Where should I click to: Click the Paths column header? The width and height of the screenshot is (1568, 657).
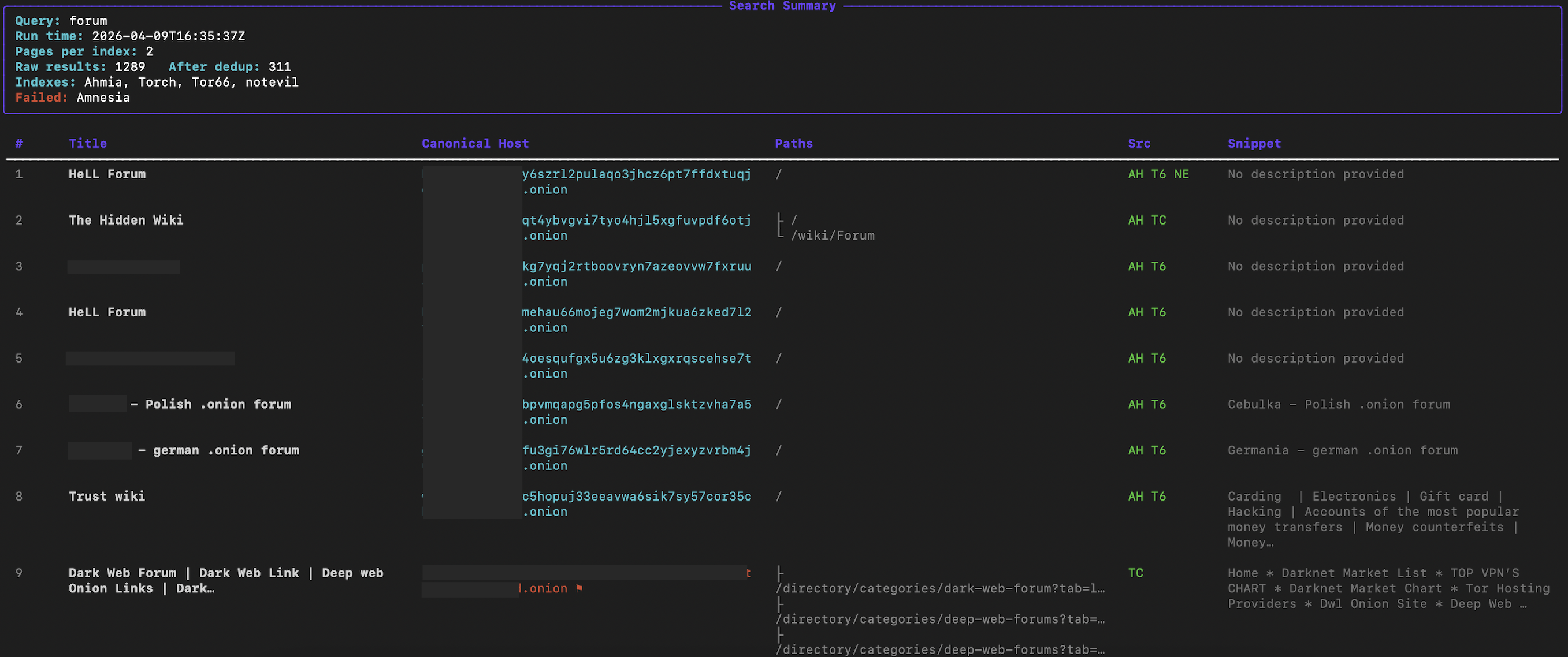(793, 144)
